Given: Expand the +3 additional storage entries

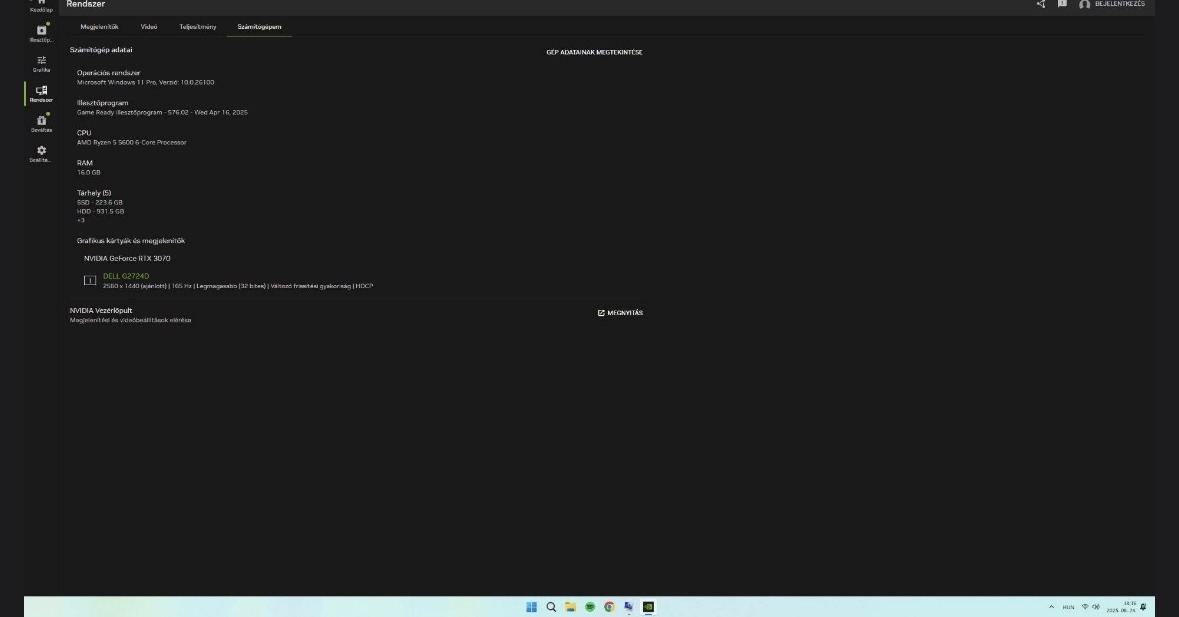Looking at the screenshot, I should (80, 220).
